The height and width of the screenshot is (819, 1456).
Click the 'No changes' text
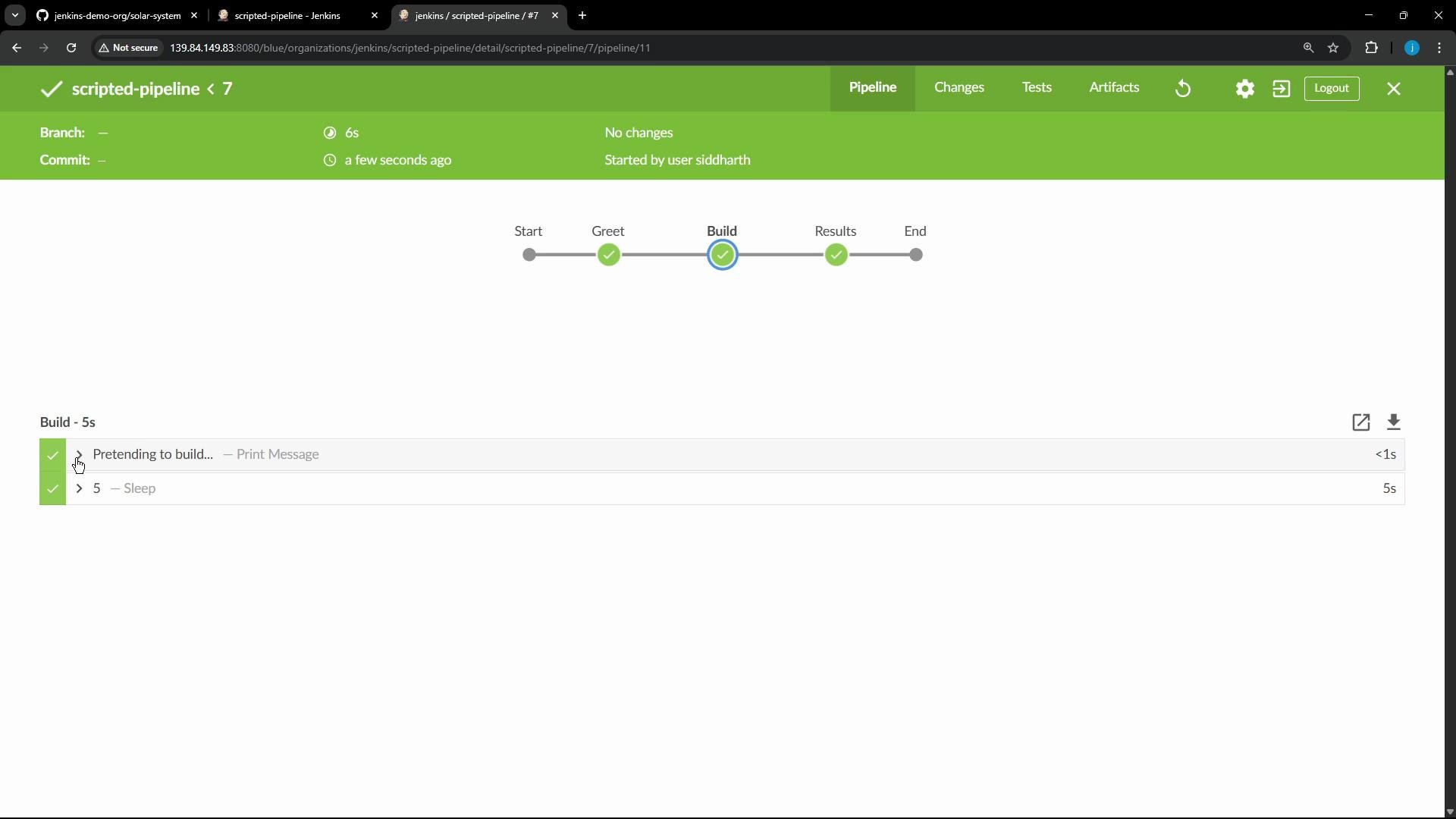639,133
